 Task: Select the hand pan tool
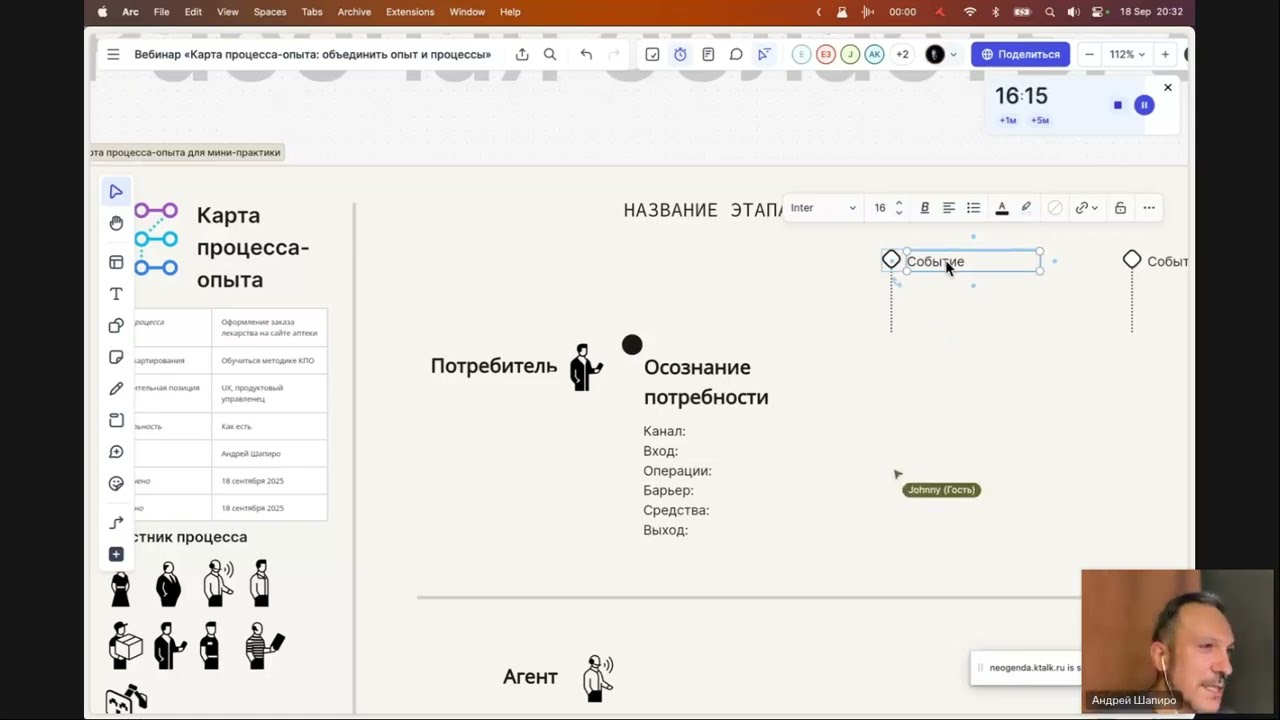coord(116,223)
